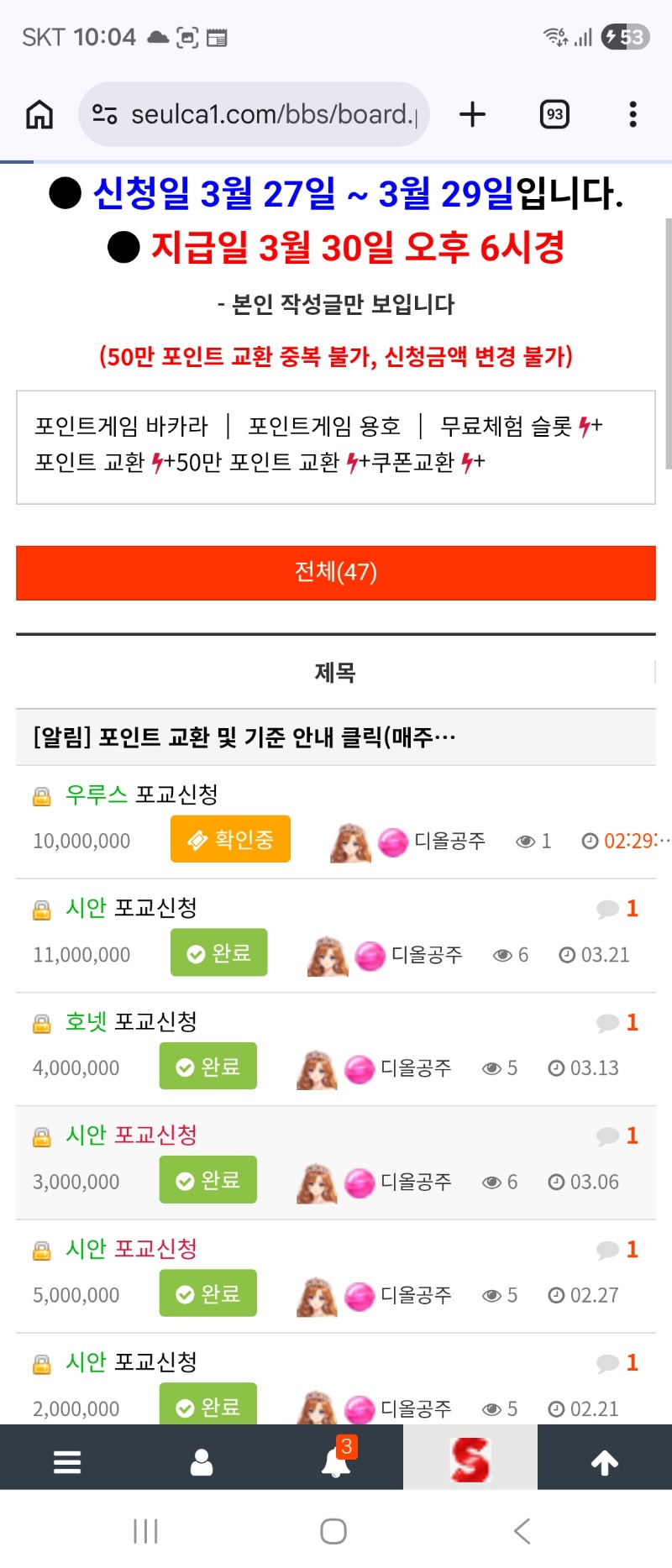Tap Android back navigation arrow
Screen dimensions: 672x1568
pyautogui.click(x=522, y=1531)
